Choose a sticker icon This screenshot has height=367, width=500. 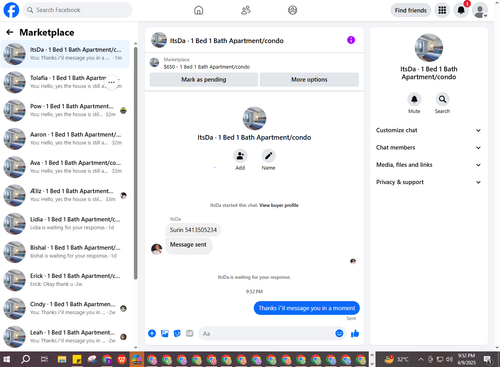[177, 333]
